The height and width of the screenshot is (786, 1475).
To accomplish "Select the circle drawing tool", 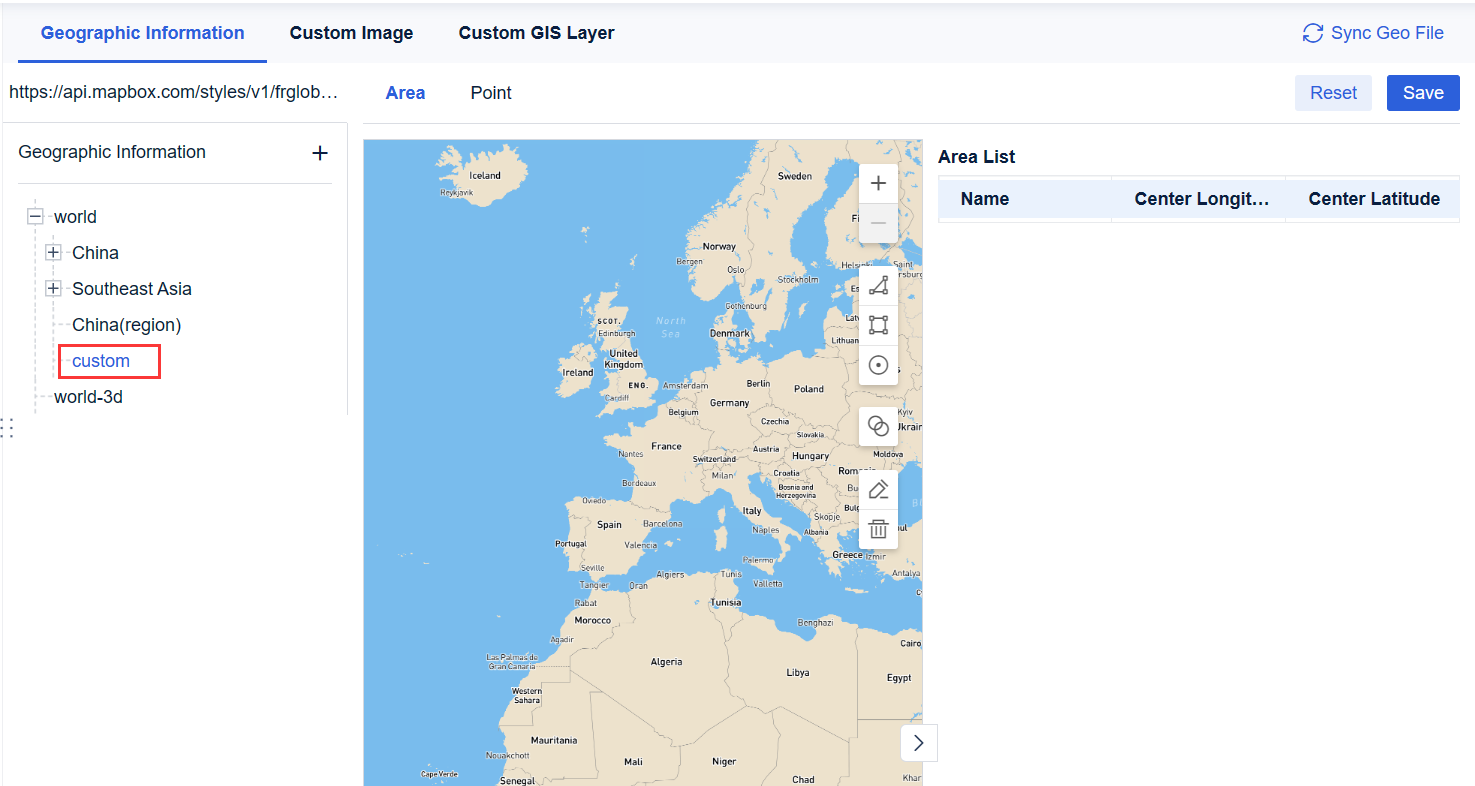I will click(878, 365).
